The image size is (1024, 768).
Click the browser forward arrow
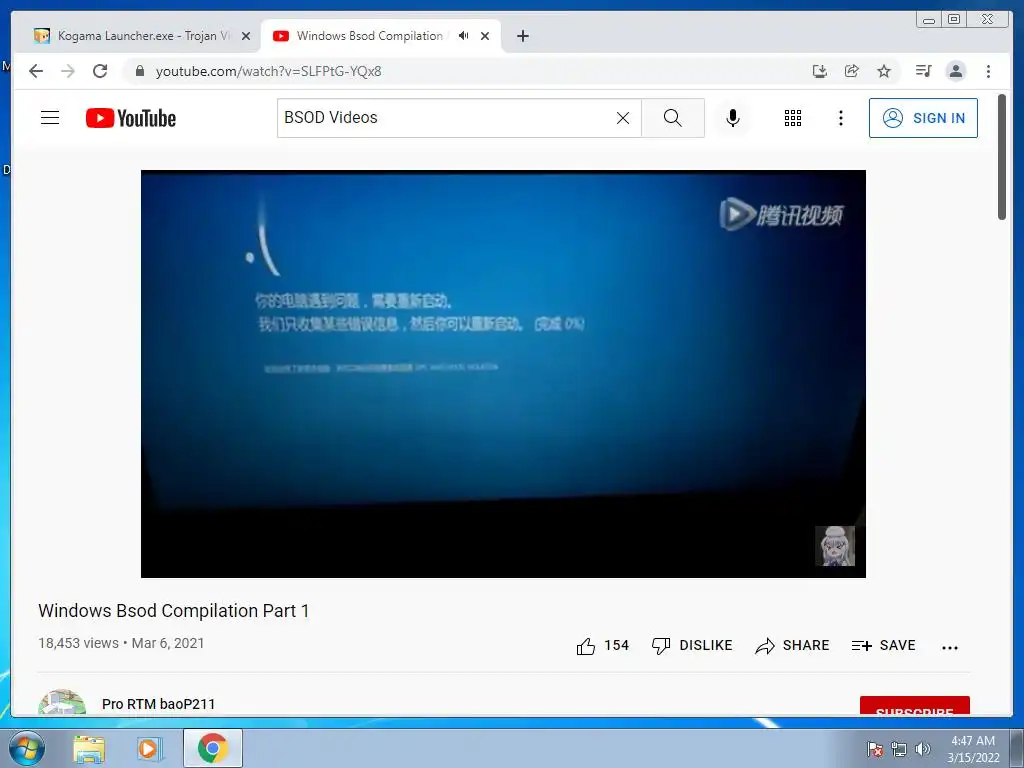coord(68,71)
